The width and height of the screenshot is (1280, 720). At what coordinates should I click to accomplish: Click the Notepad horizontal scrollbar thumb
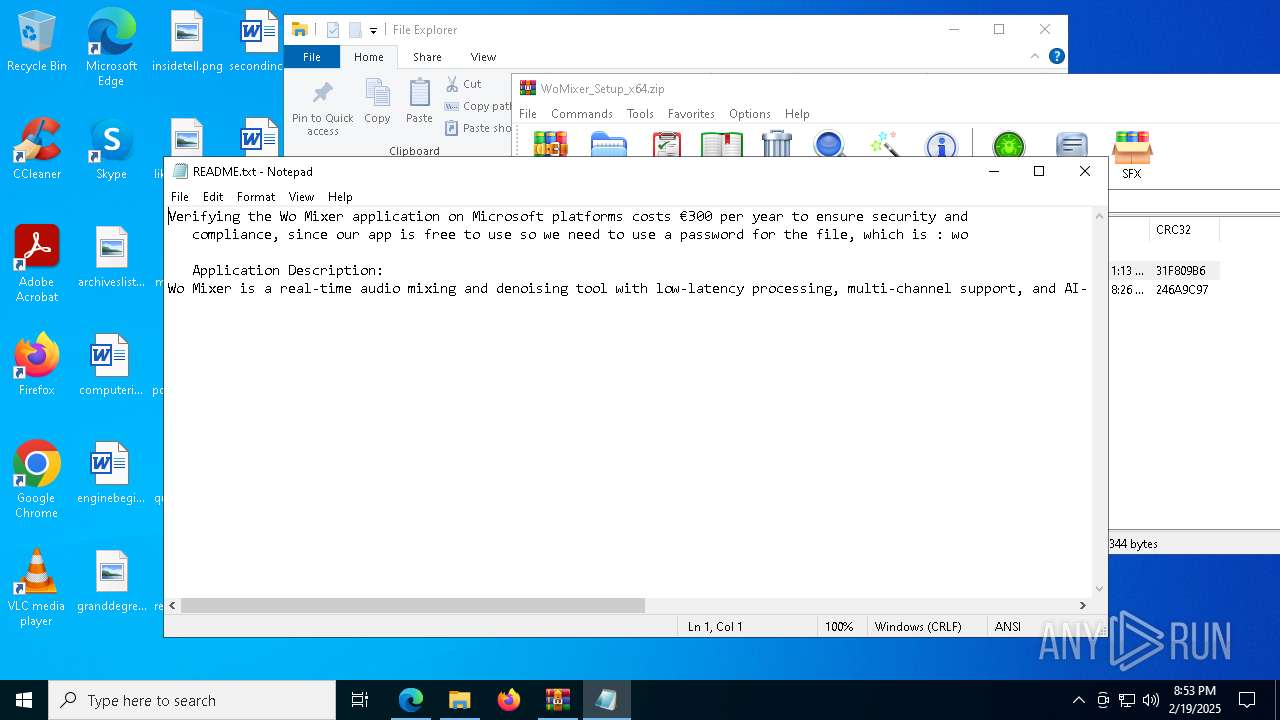pyautogui.click(x=413, y=605)
